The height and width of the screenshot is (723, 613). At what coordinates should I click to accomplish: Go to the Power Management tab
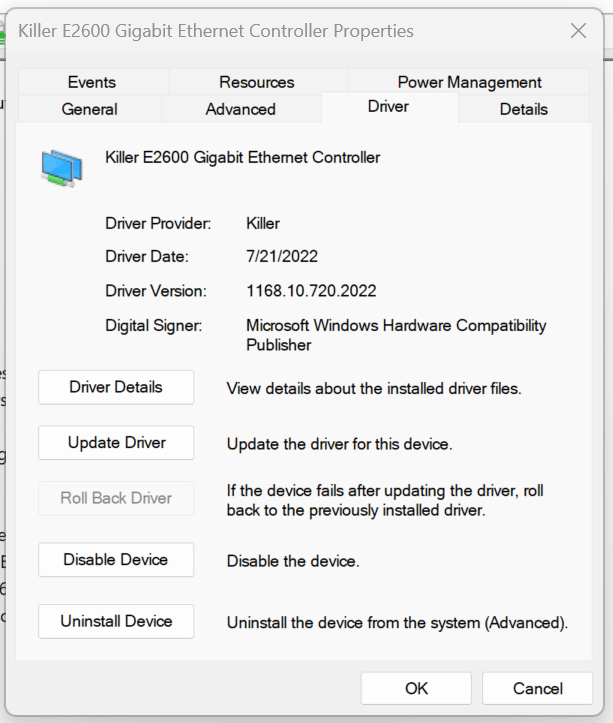tap(469, 82)
